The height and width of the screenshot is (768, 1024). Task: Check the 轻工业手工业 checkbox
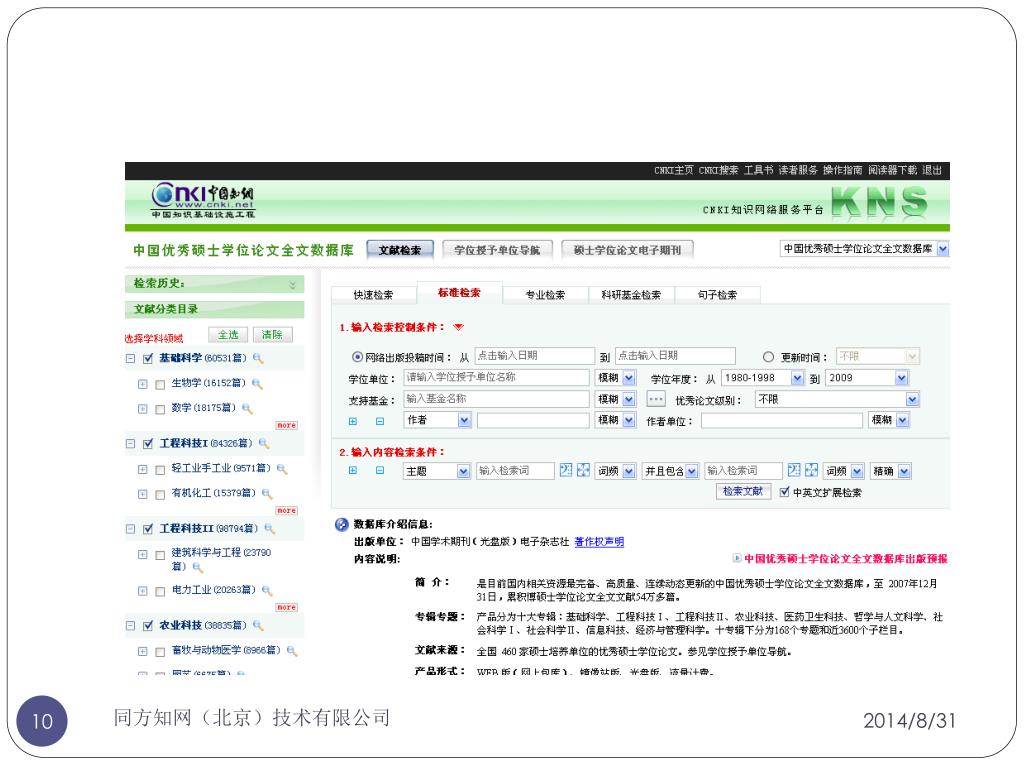point(160,470)
